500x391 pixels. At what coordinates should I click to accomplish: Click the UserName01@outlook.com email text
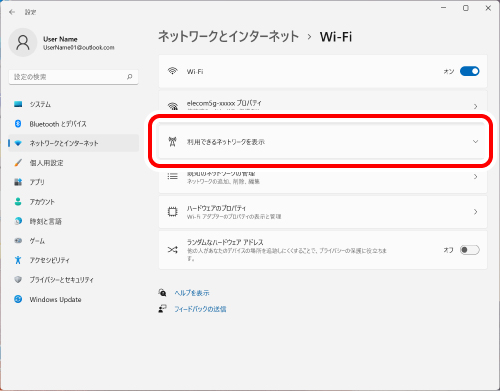(79, 48)
